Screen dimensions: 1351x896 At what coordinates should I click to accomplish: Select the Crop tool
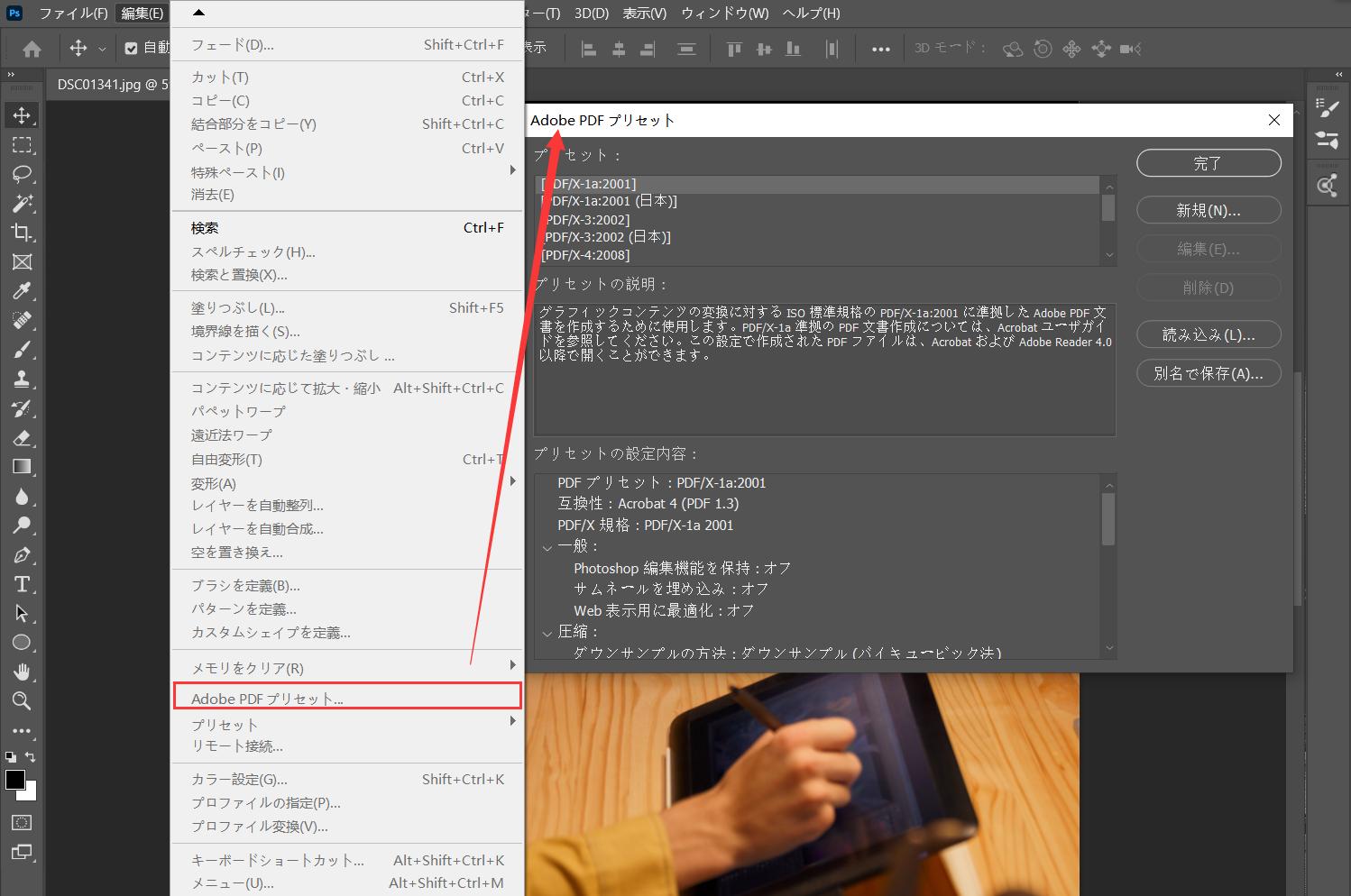22,233
